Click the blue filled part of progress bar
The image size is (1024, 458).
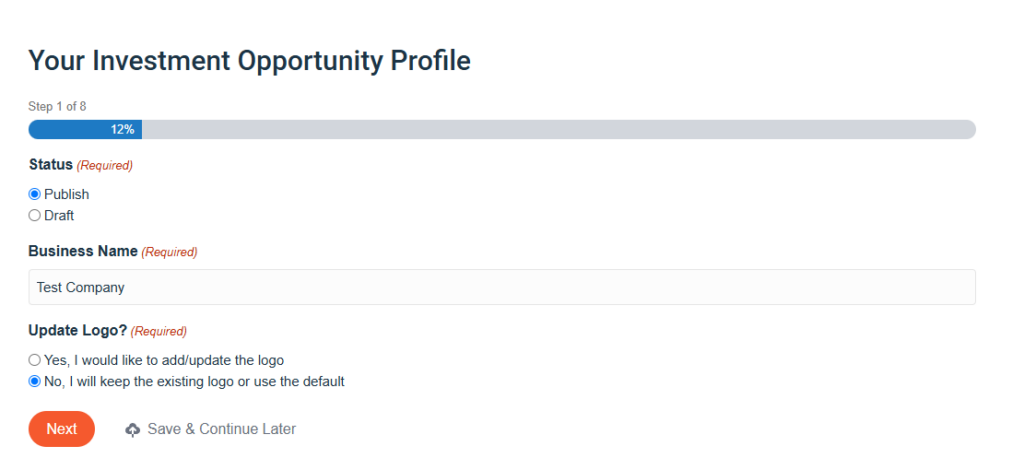(85, 129)
